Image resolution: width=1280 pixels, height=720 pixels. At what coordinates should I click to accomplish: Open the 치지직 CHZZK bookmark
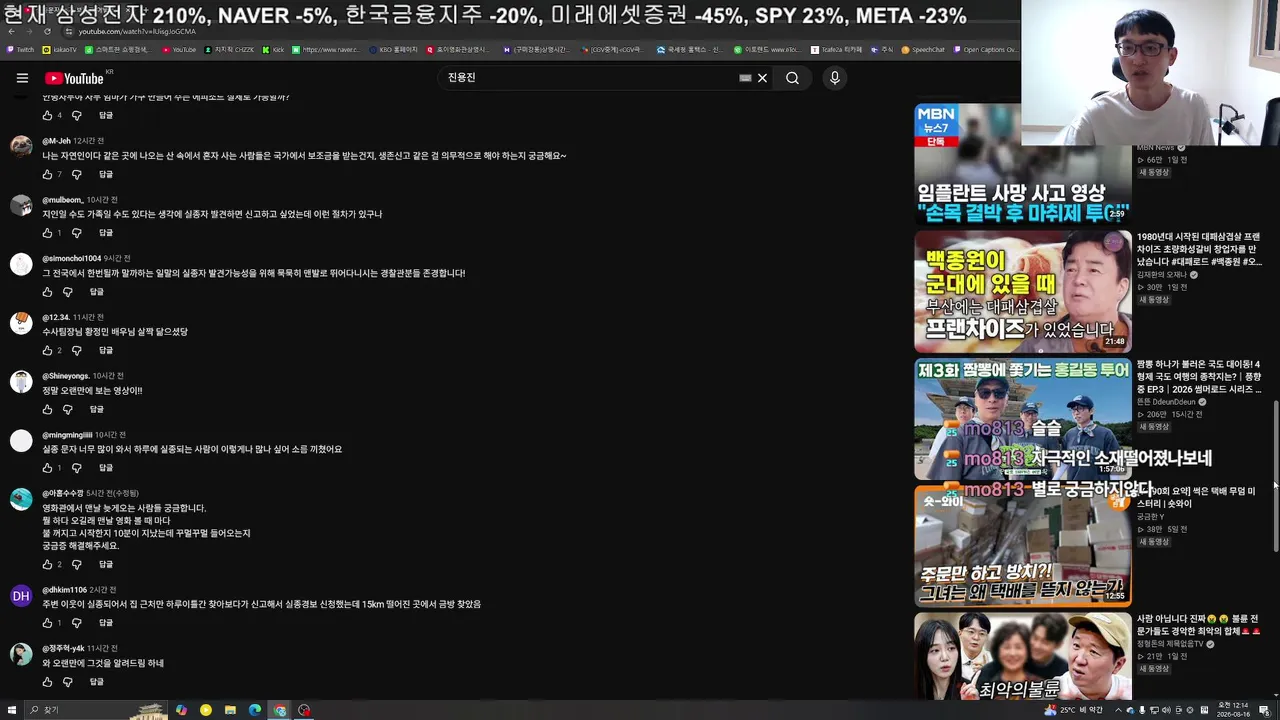[x=229, y=49]
